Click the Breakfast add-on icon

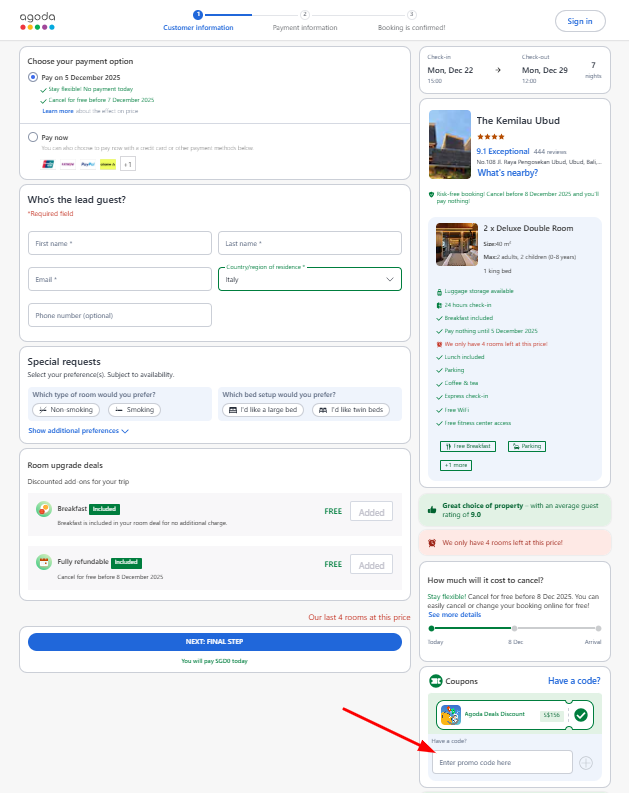(x=44, y=509)
